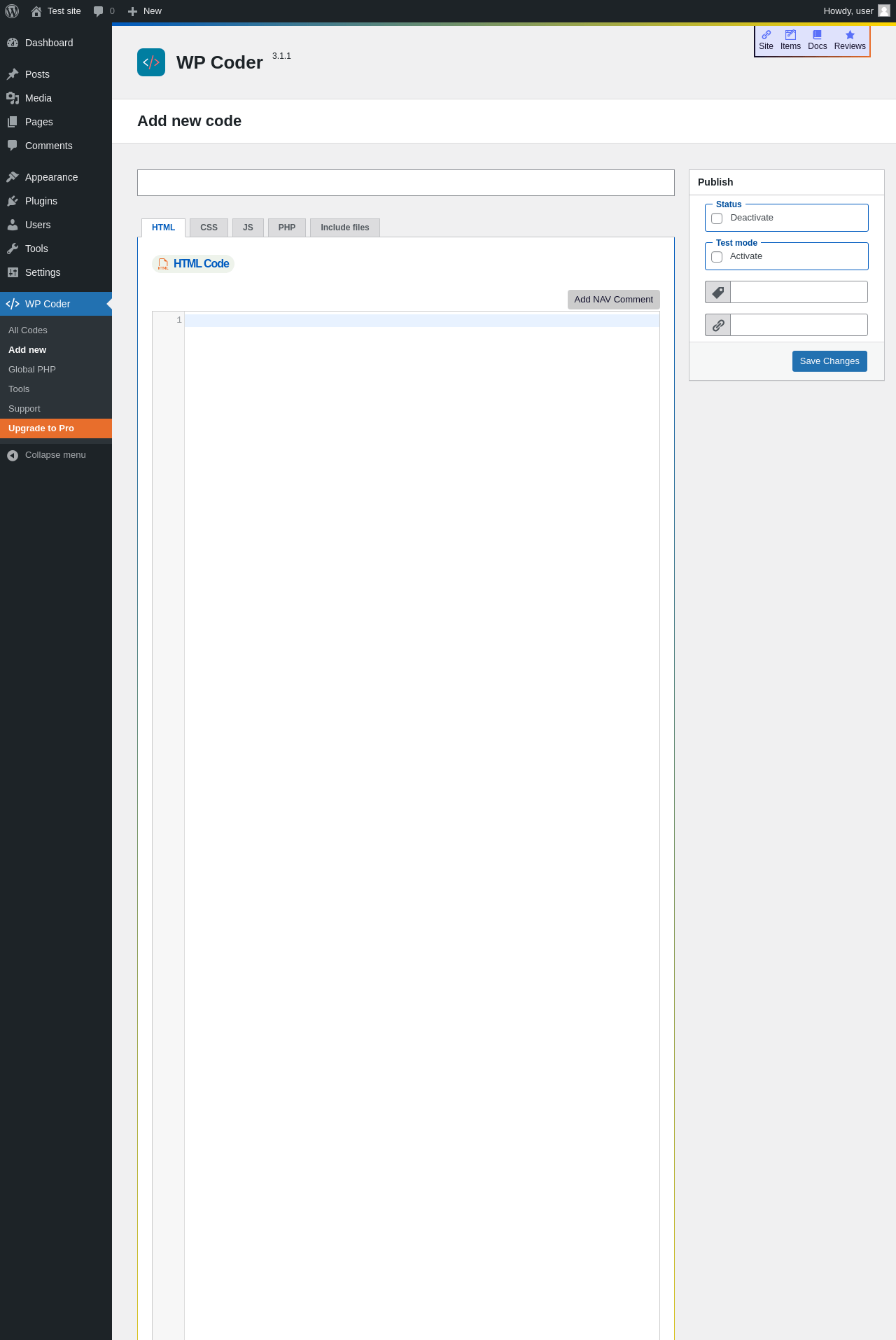Image resolution: width=896 pixels, height=1340 pixels.
Task: Click Add NAV Comment button
Action: pos(614,300)
